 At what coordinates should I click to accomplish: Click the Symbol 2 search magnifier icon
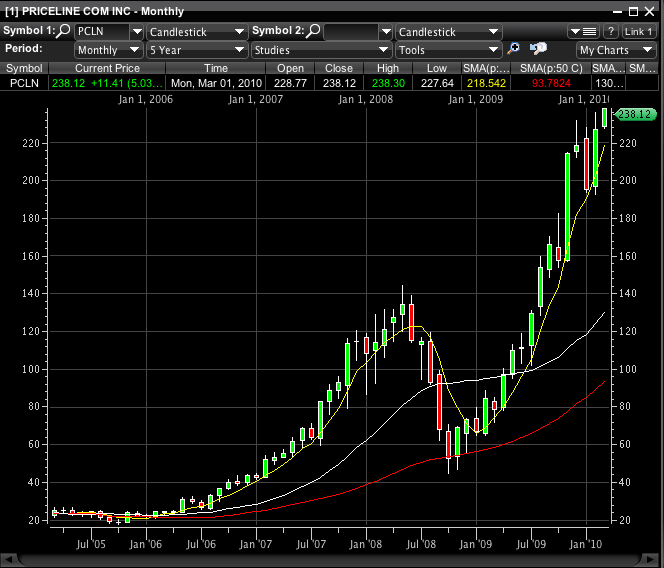pyautogui.click(x=314, y=31)
